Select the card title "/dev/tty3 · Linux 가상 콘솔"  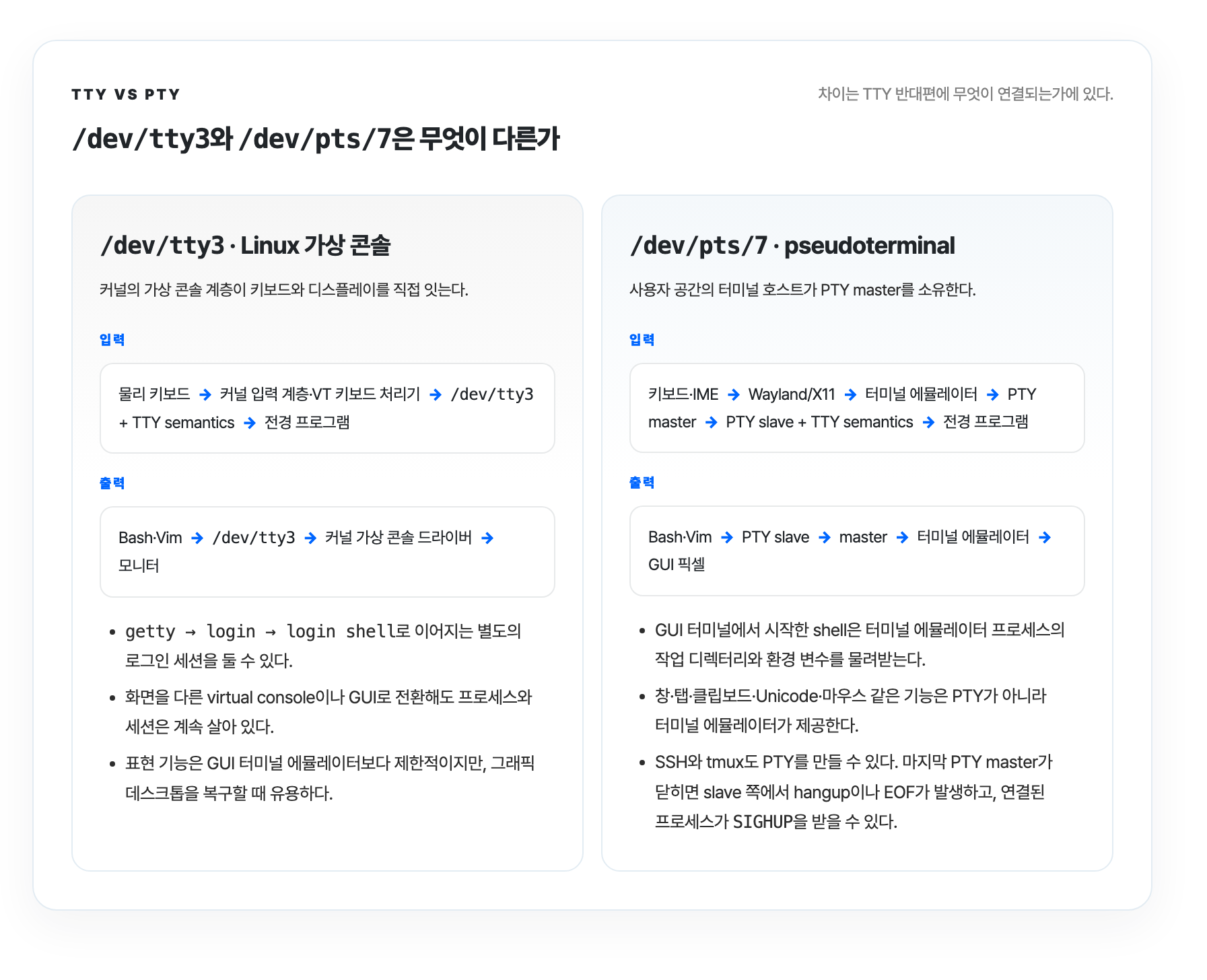[245, 246]
